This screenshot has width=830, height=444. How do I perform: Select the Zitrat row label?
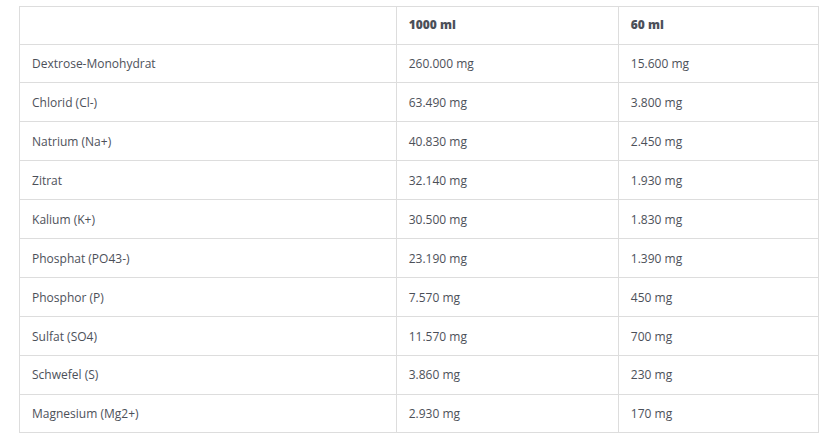[x=47, y=181]
